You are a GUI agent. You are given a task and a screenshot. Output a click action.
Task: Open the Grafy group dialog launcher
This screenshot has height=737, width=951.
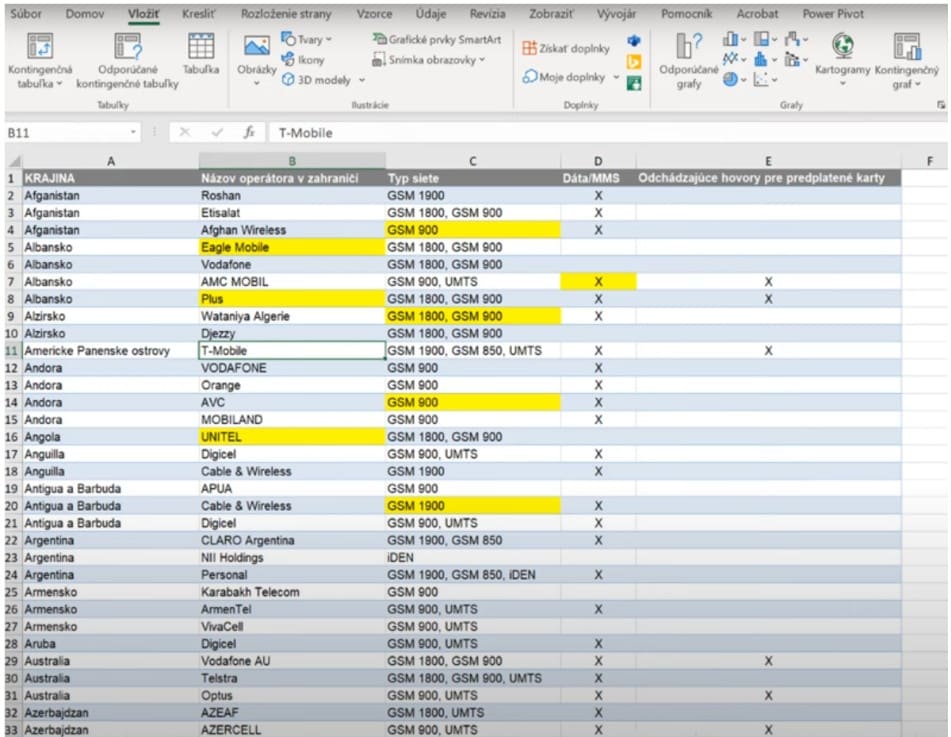(x=941, y=105)
